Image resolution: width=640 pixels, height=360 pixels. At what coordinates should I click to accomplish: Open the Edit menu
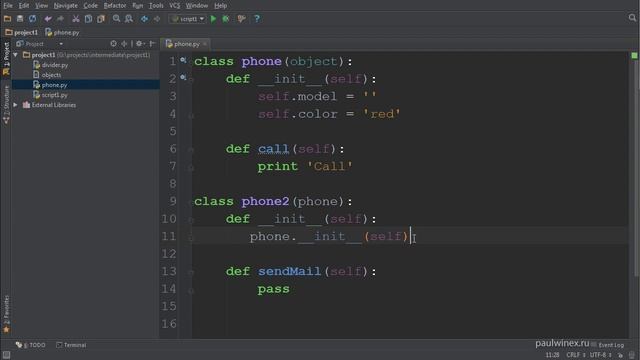(24, 6)
